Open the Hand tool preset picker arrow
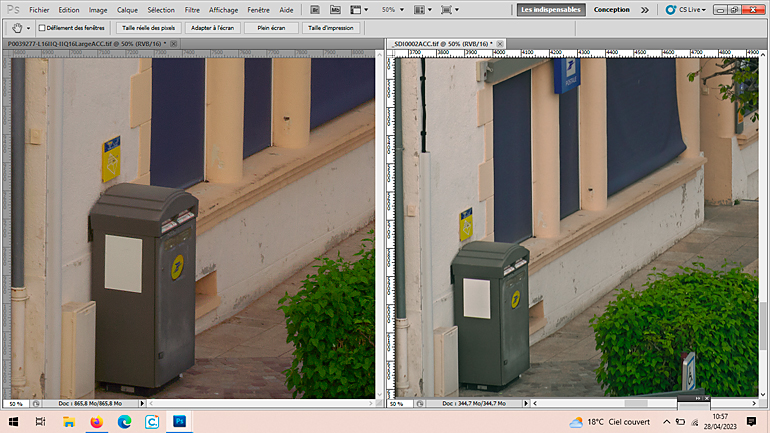The height and width of the screenshot is (433, 770). (28, 28)
